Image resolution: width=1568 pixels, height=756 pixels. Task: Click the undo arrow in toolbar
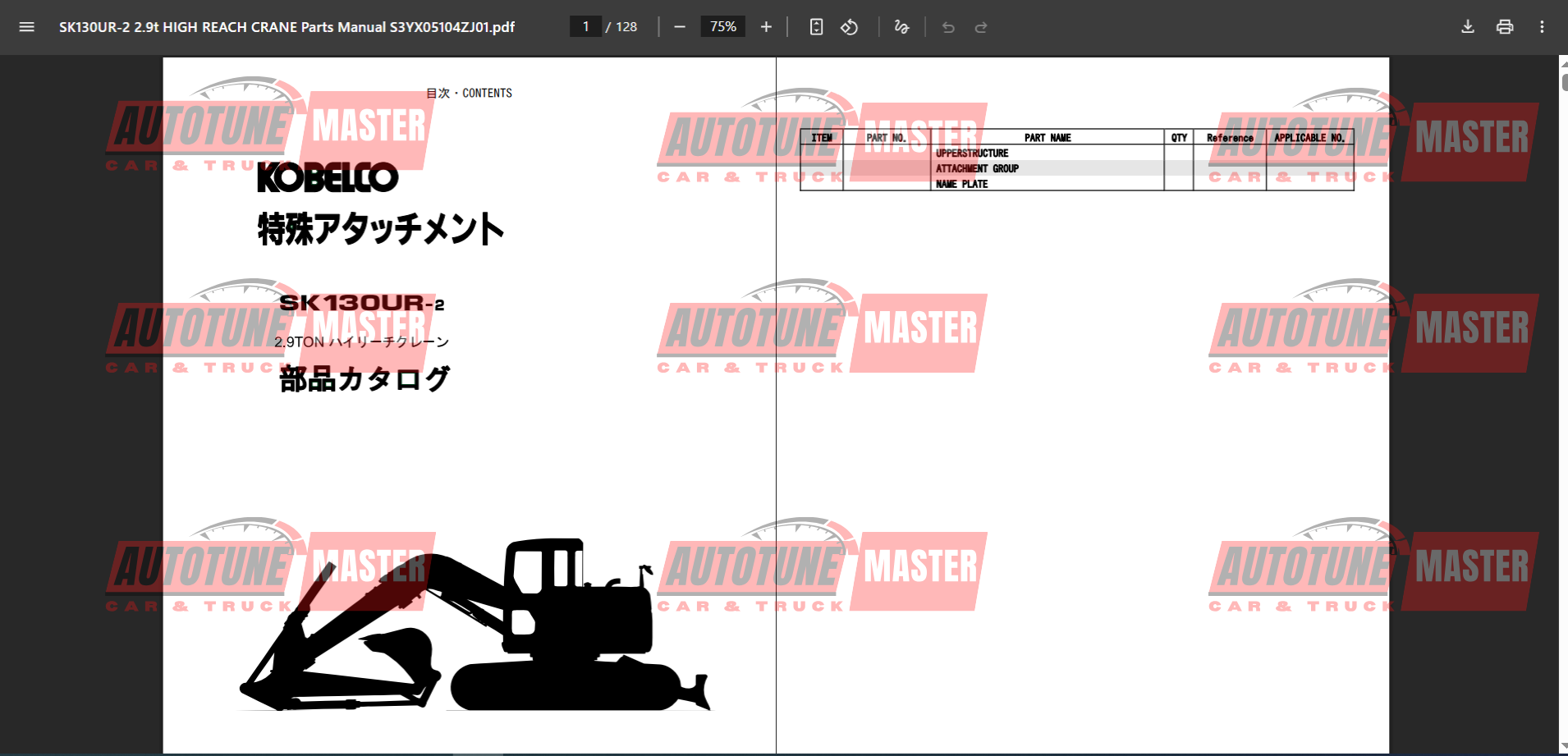pos(948,27)
